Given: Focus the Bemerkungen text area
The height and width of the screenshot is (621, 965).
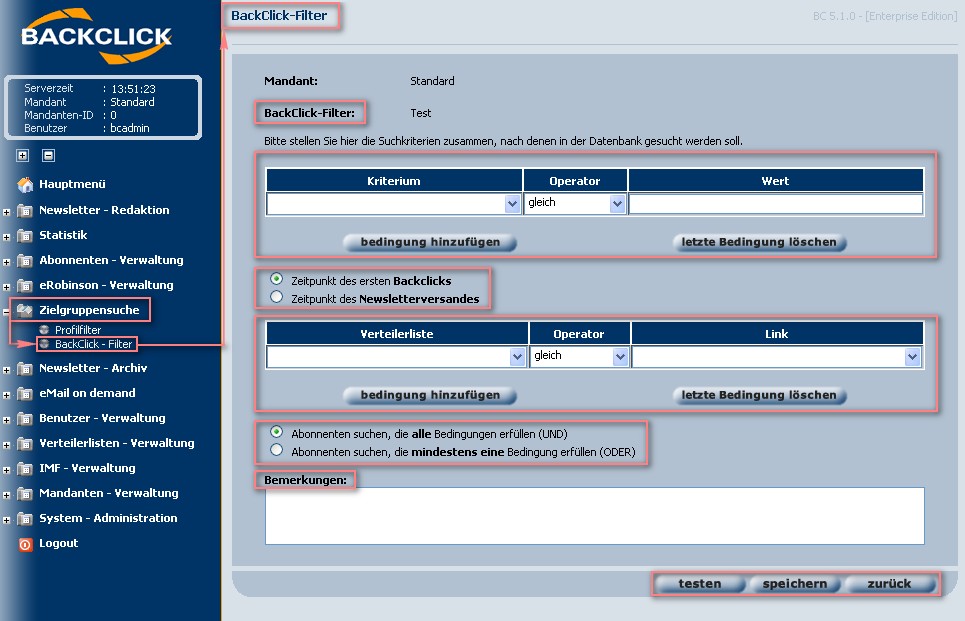Looking at the screenshot, I should [595, 516].
